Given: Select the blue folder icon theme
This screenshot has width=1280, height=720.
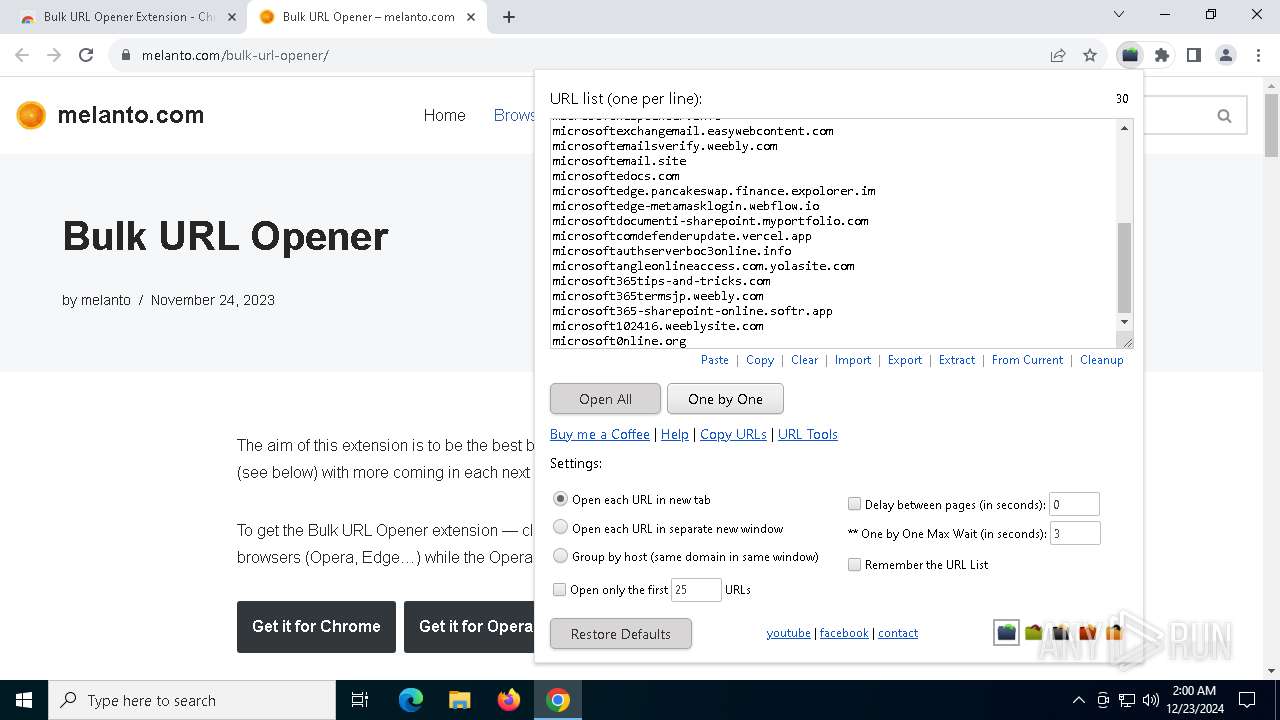Looking at the screenshot, I should (1006, 632).
